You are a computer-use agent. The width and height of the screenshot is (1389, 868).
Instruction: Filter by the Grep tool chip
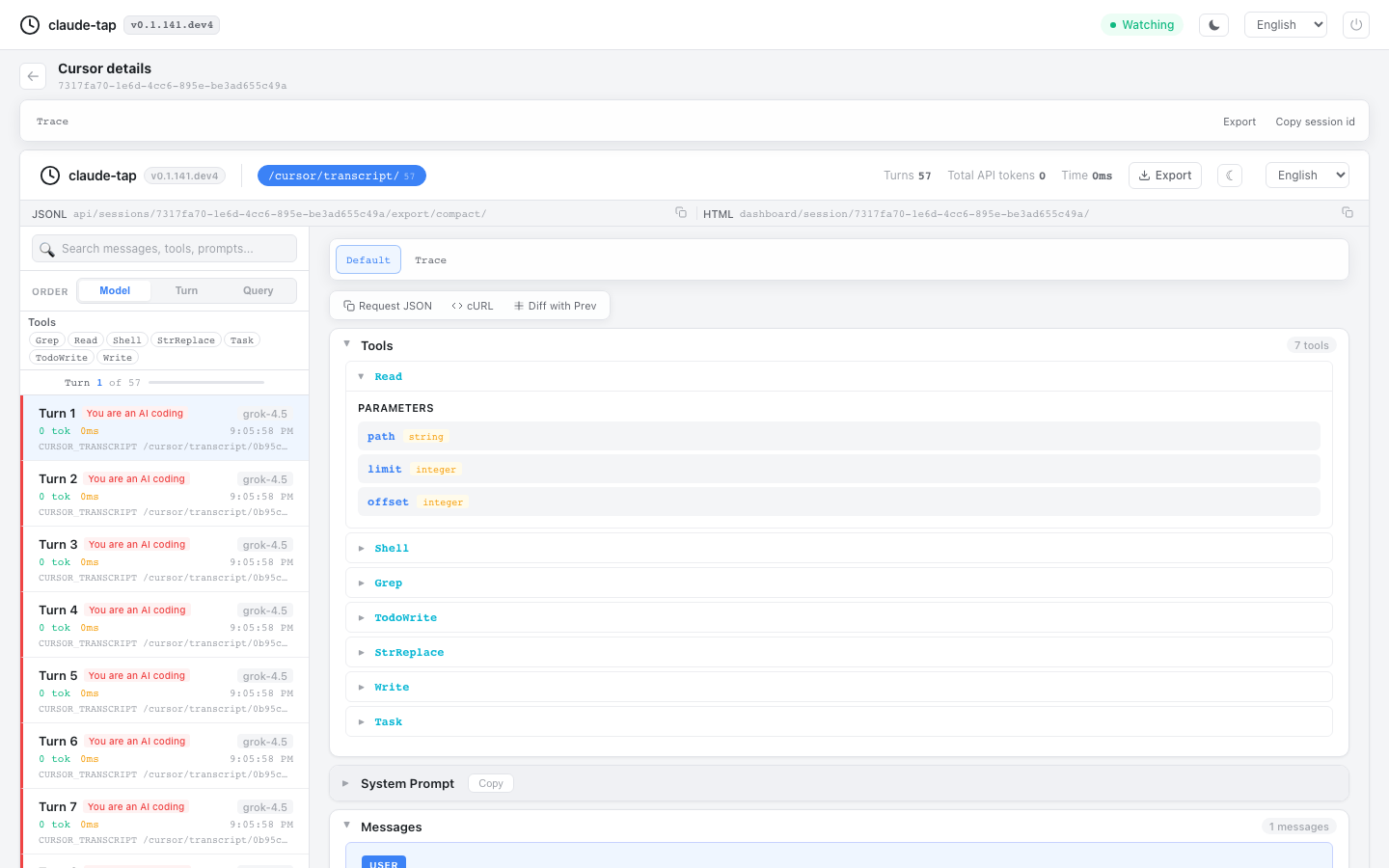point(47,340)
